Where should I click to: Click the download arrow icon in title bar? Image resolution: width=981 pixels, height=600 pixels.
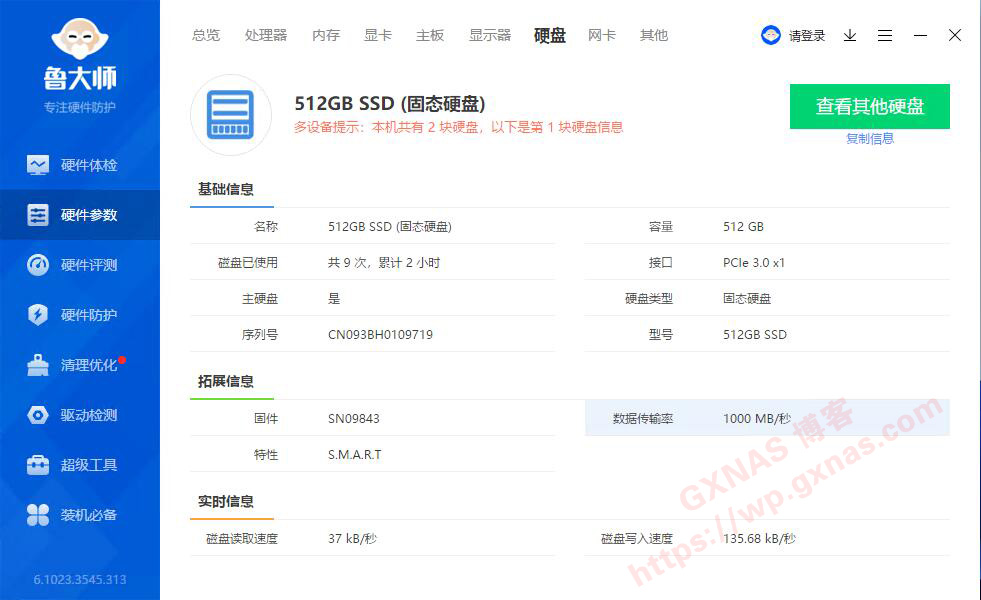click(x=850, y=35)
